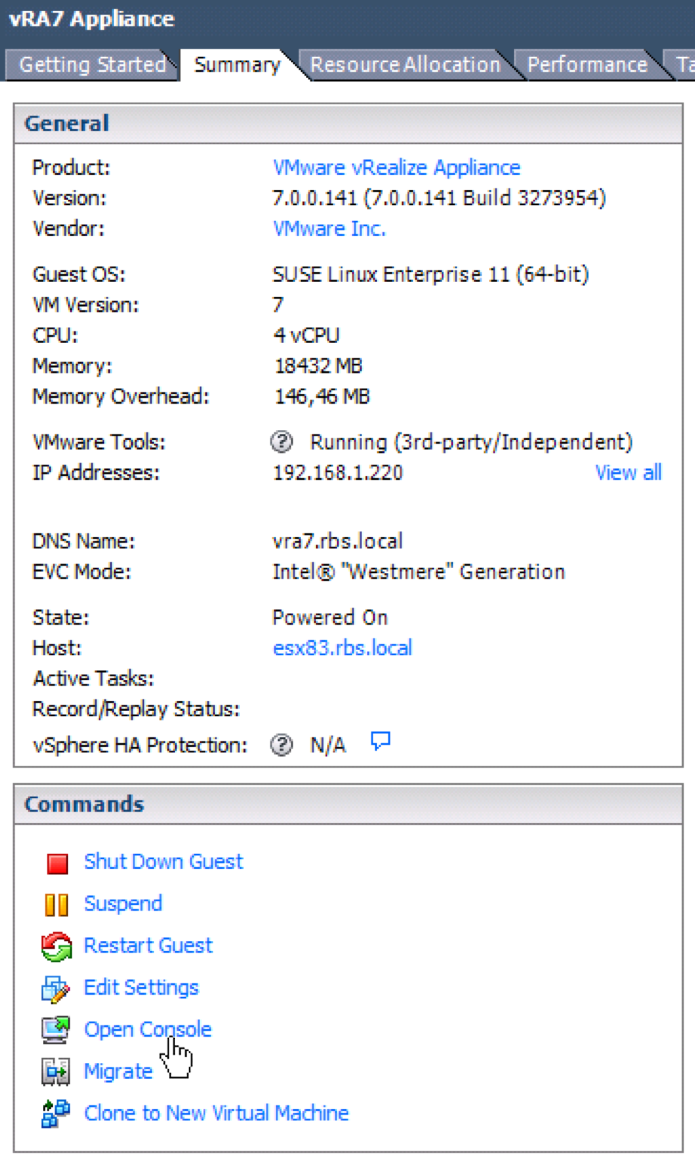Click the DNS name vra7.rbs.local
695x1162 pixels.
click(338, 541)
